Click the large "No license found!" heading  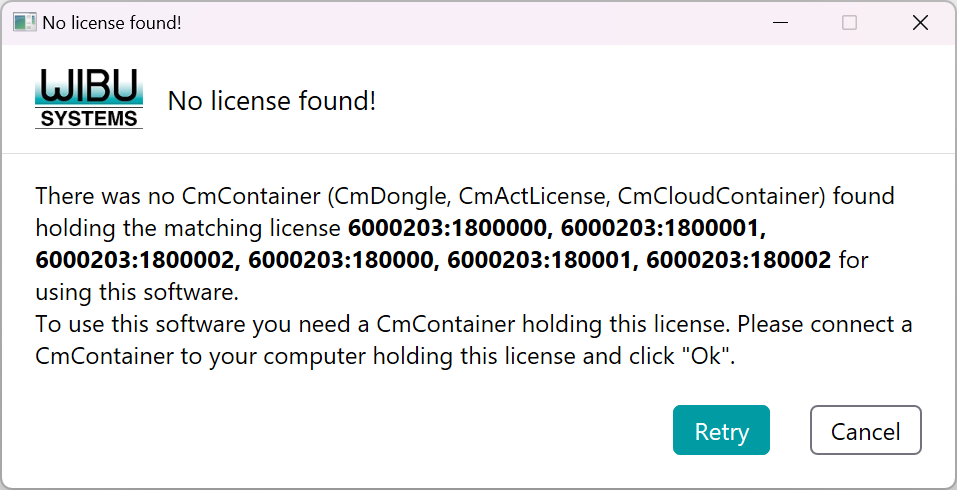pyautogui.click(x=272, y=101)
